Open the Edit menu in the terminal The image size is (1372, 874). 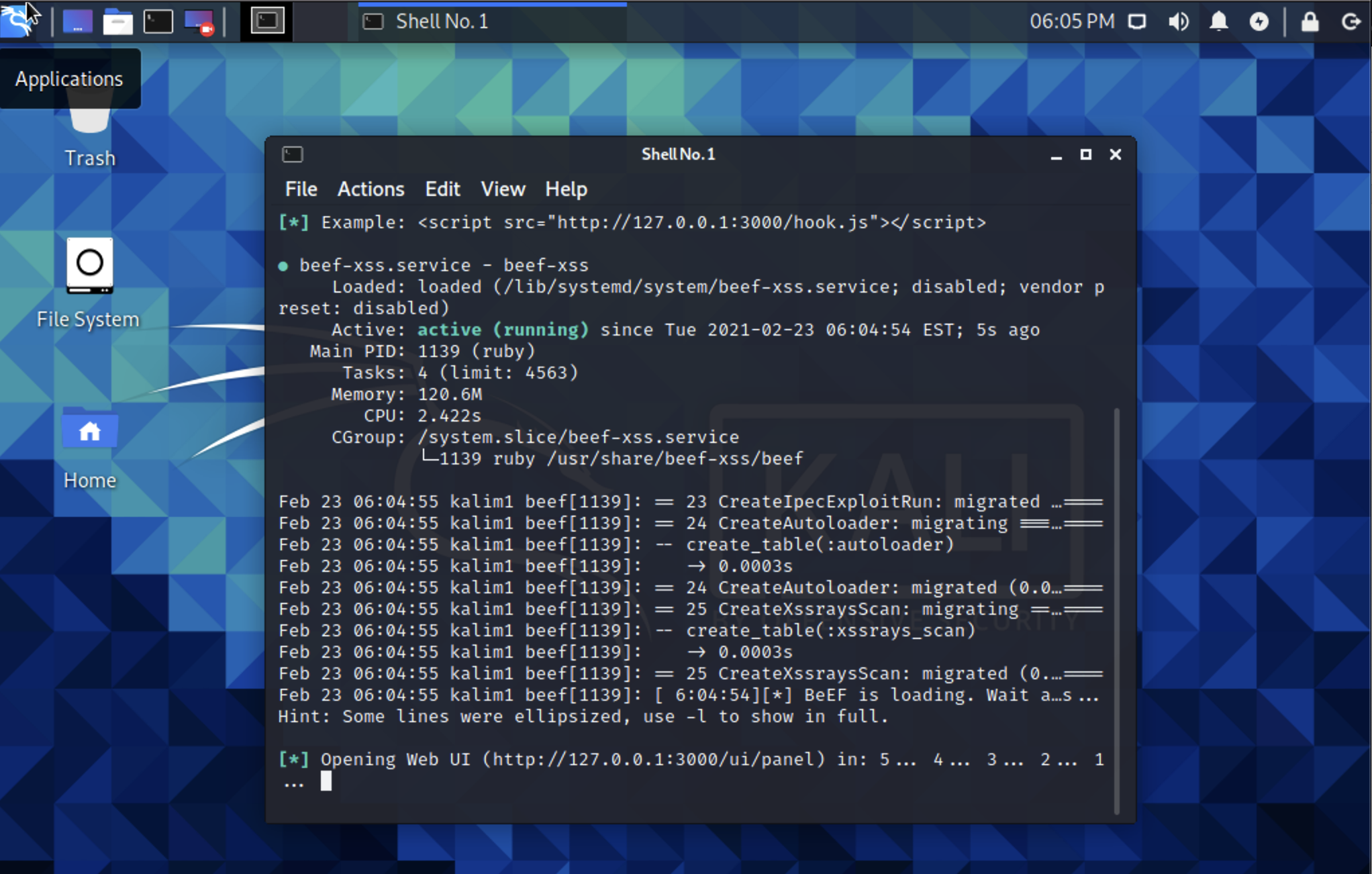442,189
